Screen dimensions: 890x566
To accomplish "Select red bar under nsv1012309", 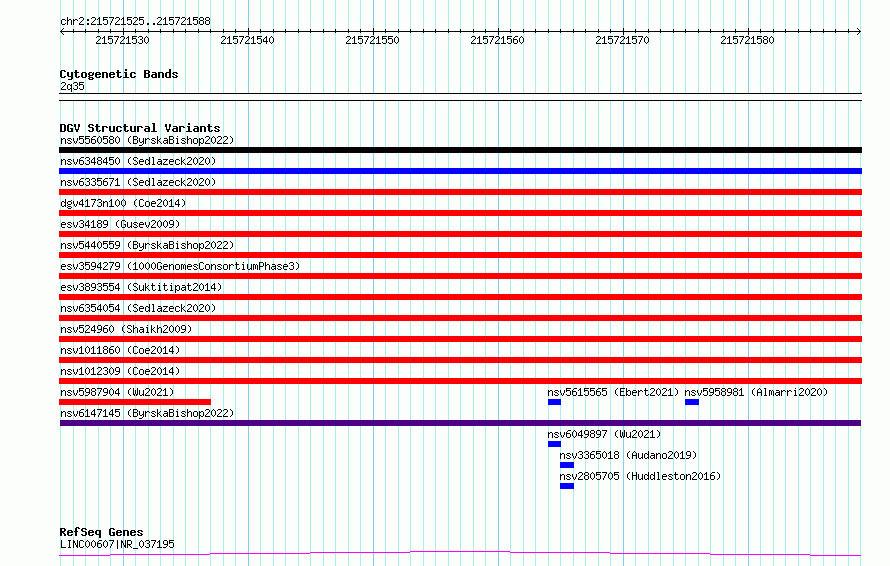I will click(460, 381).
